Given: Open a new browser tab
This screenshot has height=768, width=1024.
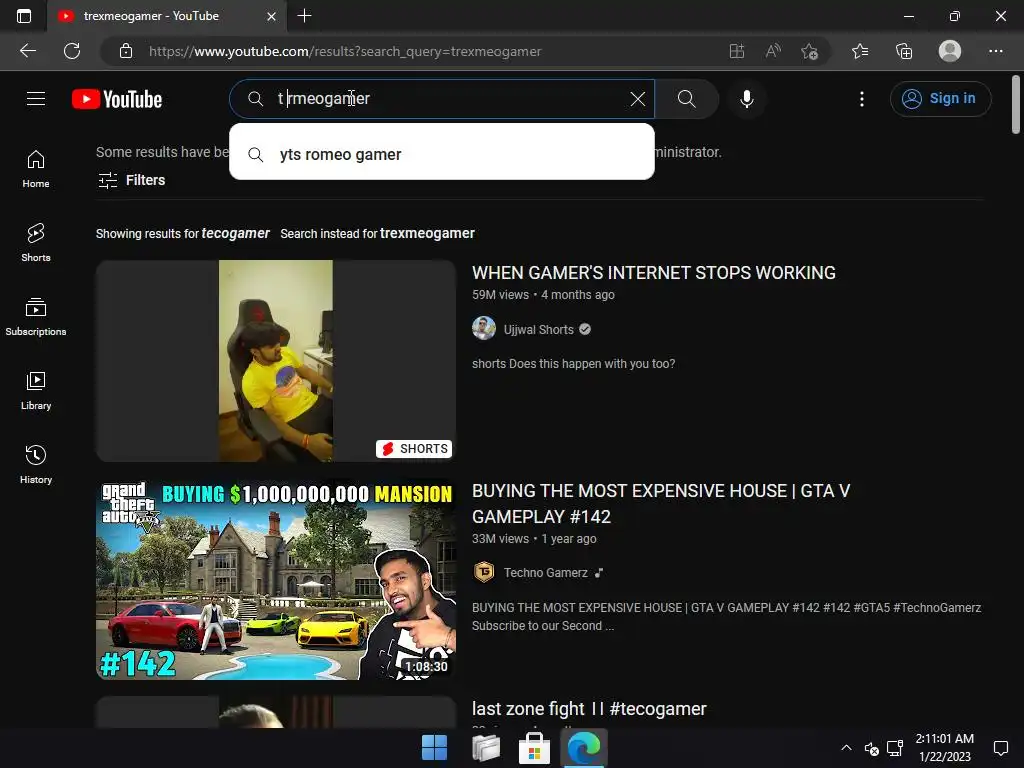Looking at the screenshot, I should [304, 16].
